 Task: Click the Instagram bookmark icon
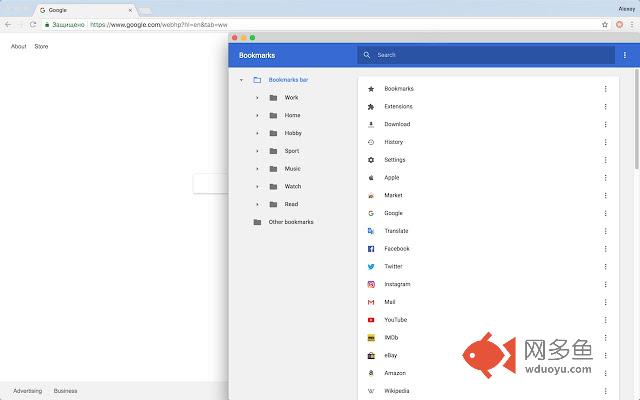pos(371,284)
